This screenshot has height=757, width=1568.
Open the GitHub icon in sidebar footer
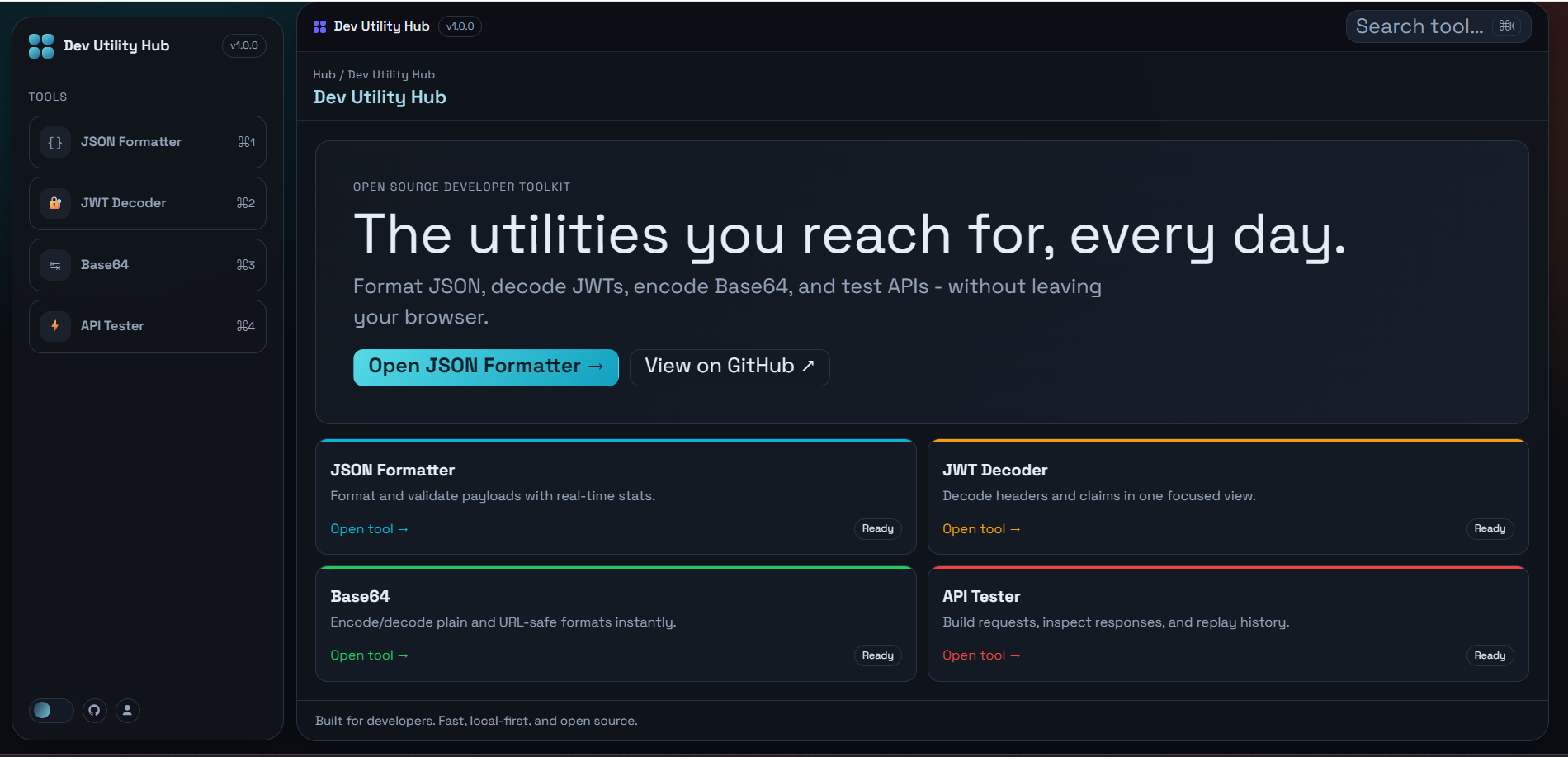[95, 710]
